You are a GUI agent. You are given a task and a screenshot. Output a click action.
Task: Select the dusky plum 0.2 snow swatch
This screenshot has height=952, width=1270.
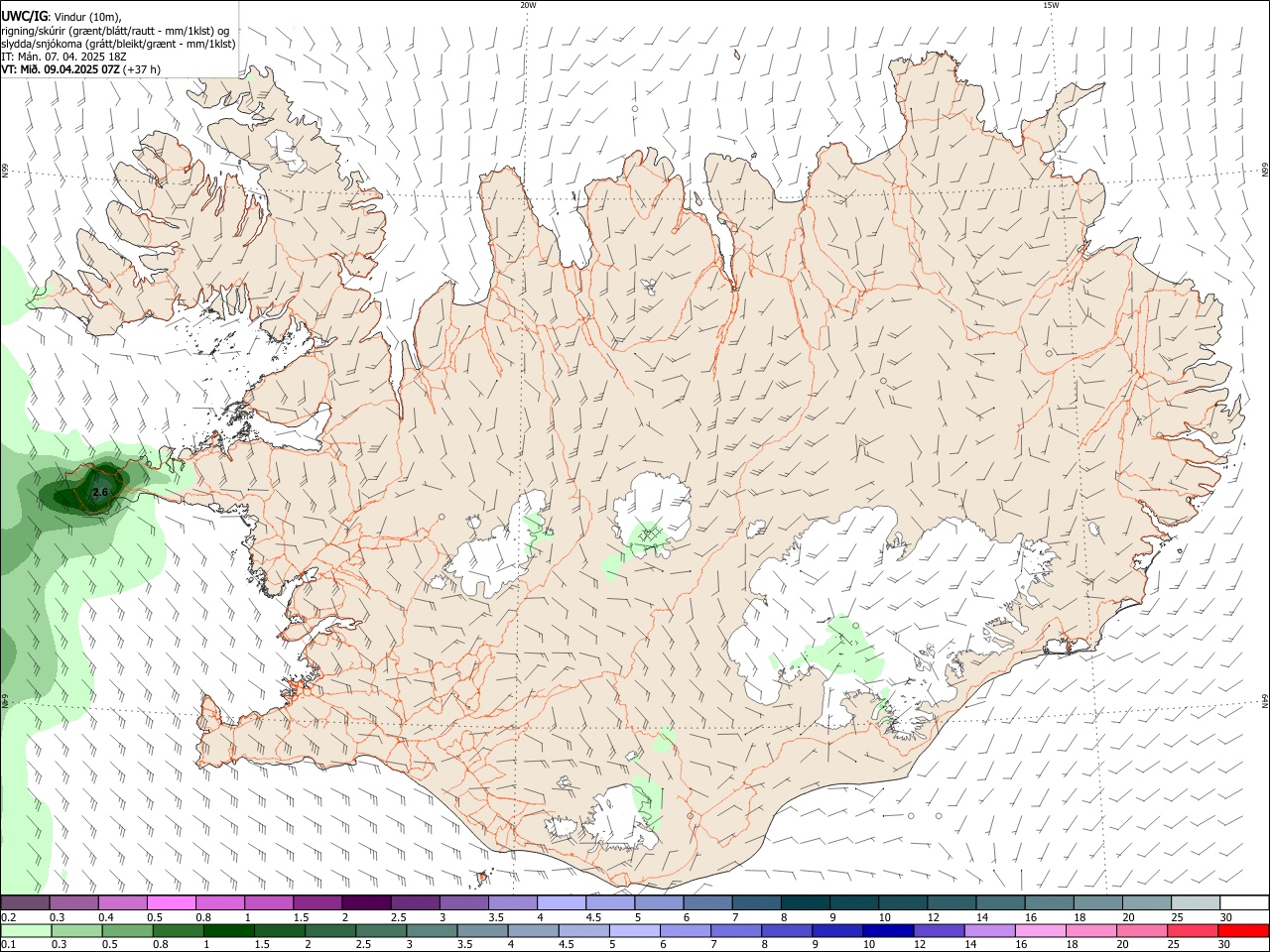pos(25,902)
